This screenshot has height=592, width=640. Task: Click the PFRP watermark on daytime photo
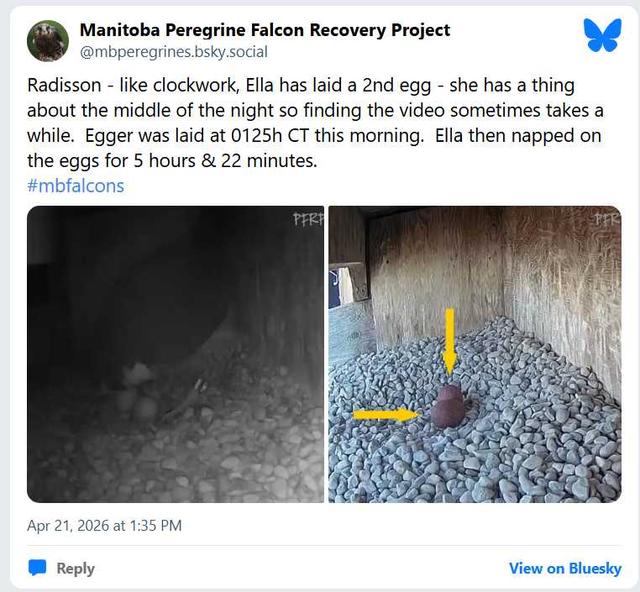click(x=607, y=219)
